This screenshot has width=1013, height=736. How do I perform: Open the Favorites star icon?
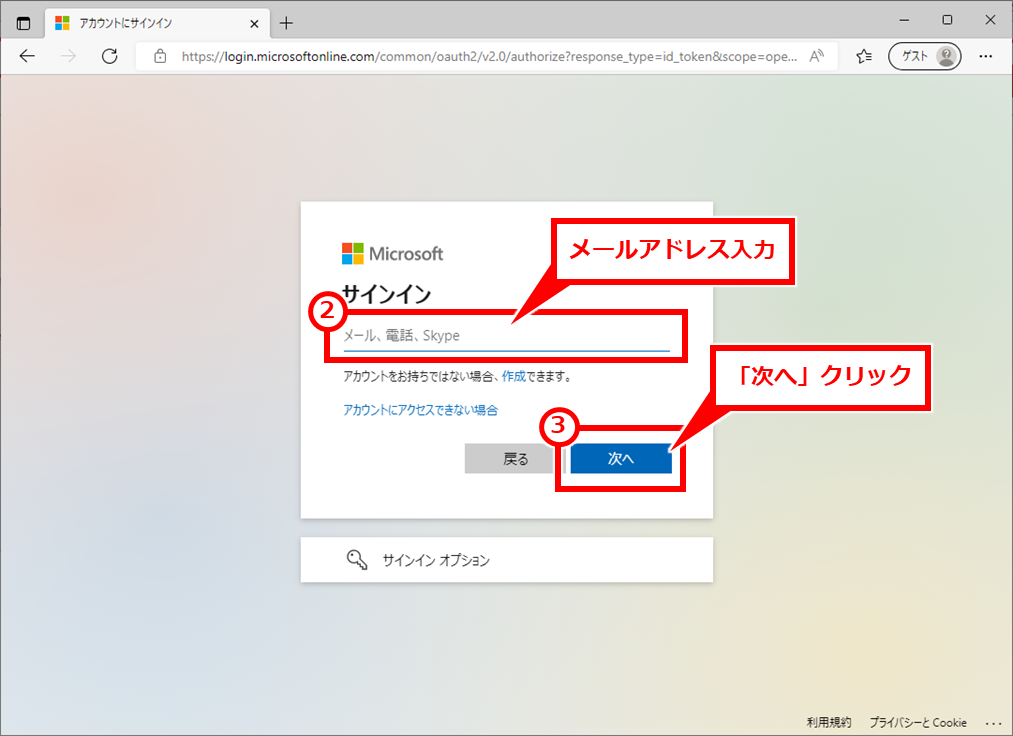click(x=864, y=56)
